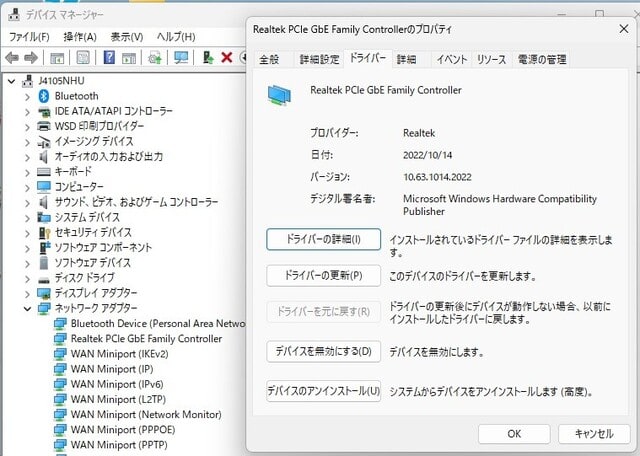Click the オーディオの入力および出力 speaker icon

click(43, 156)
